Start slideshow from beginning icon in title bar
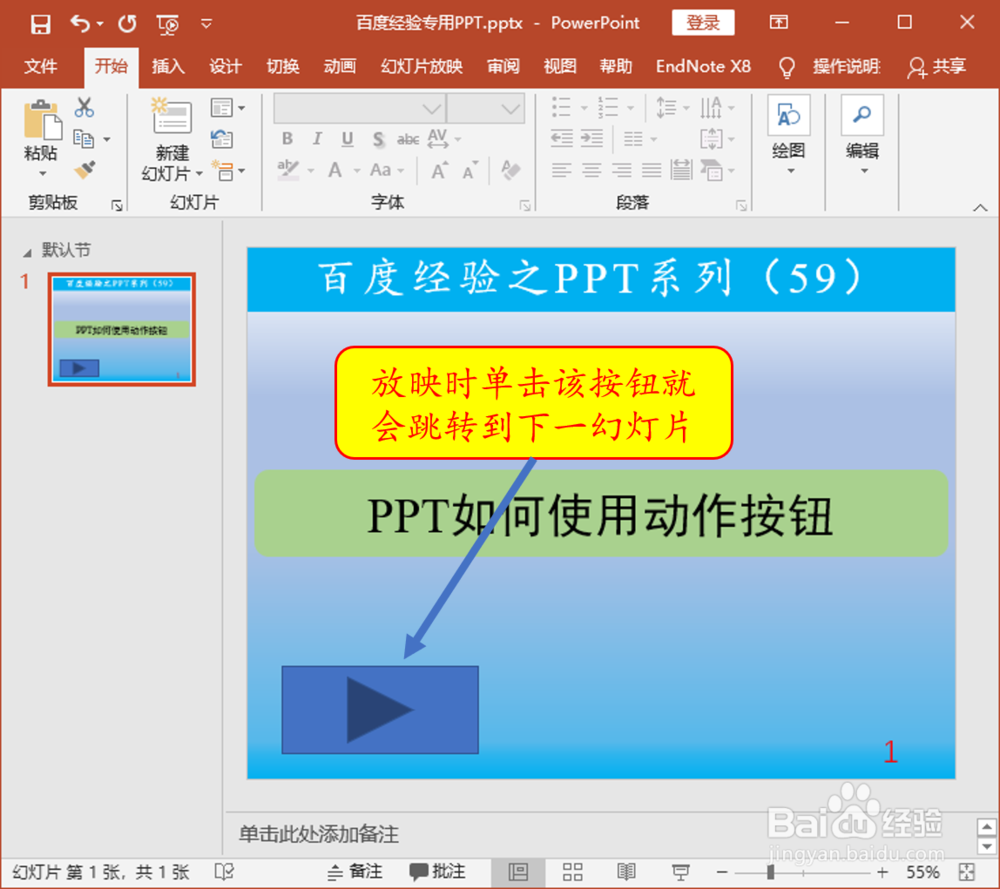 coord(168,24)
